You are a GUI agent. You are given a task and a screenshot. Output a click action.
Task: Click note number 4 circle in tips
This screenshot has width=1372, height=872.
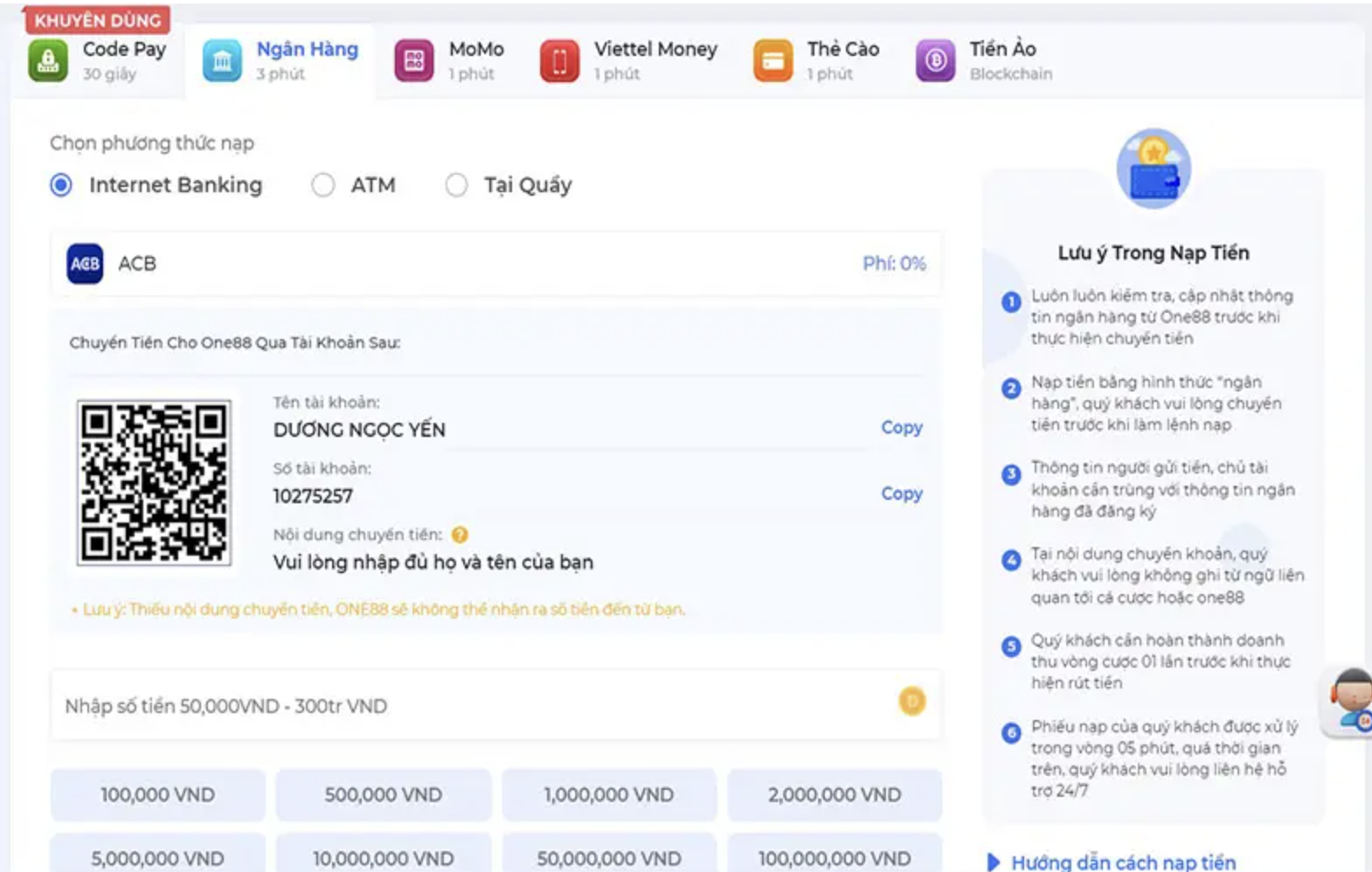tap(1011, 560)
